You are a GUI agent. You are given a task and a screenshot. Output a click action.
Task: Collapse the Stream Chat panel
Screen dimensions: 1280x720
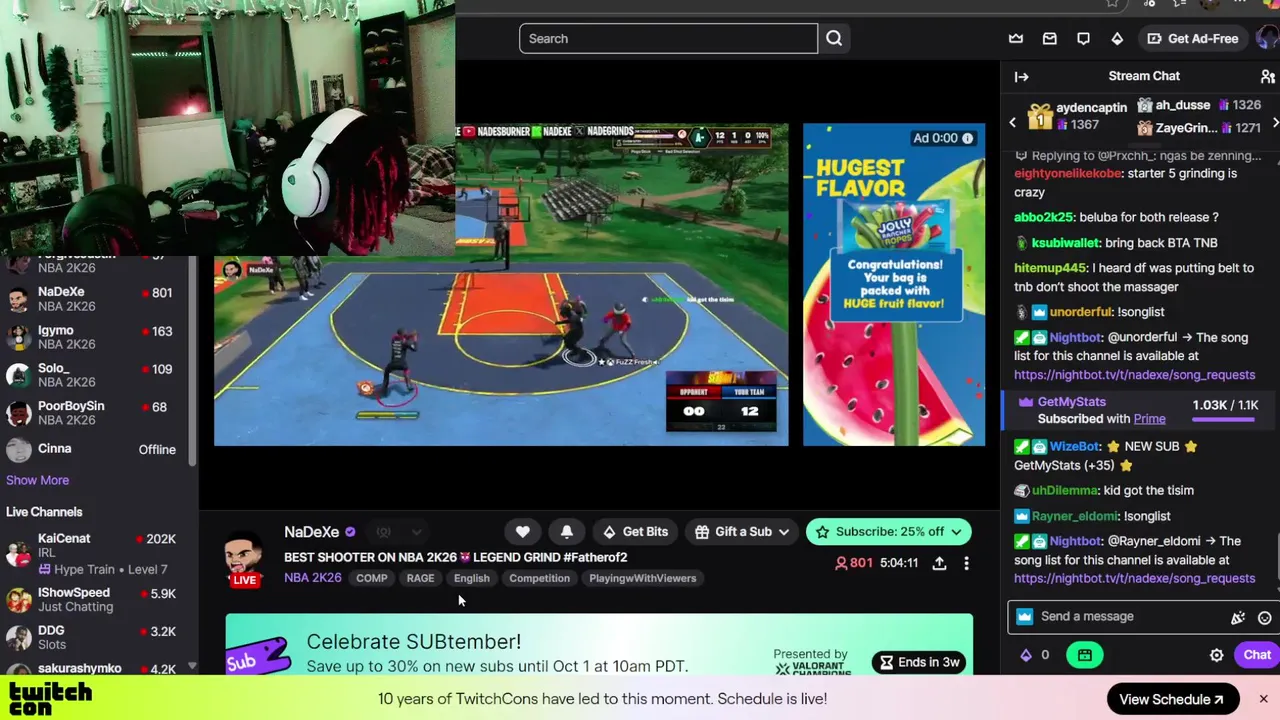1021,76
